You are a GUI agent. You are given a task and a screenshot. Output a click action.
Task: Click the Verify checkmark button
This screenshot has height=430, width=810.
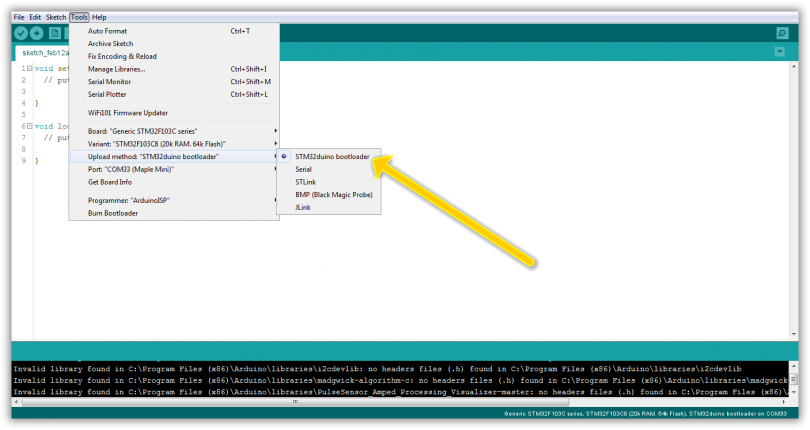coord(20,33)
